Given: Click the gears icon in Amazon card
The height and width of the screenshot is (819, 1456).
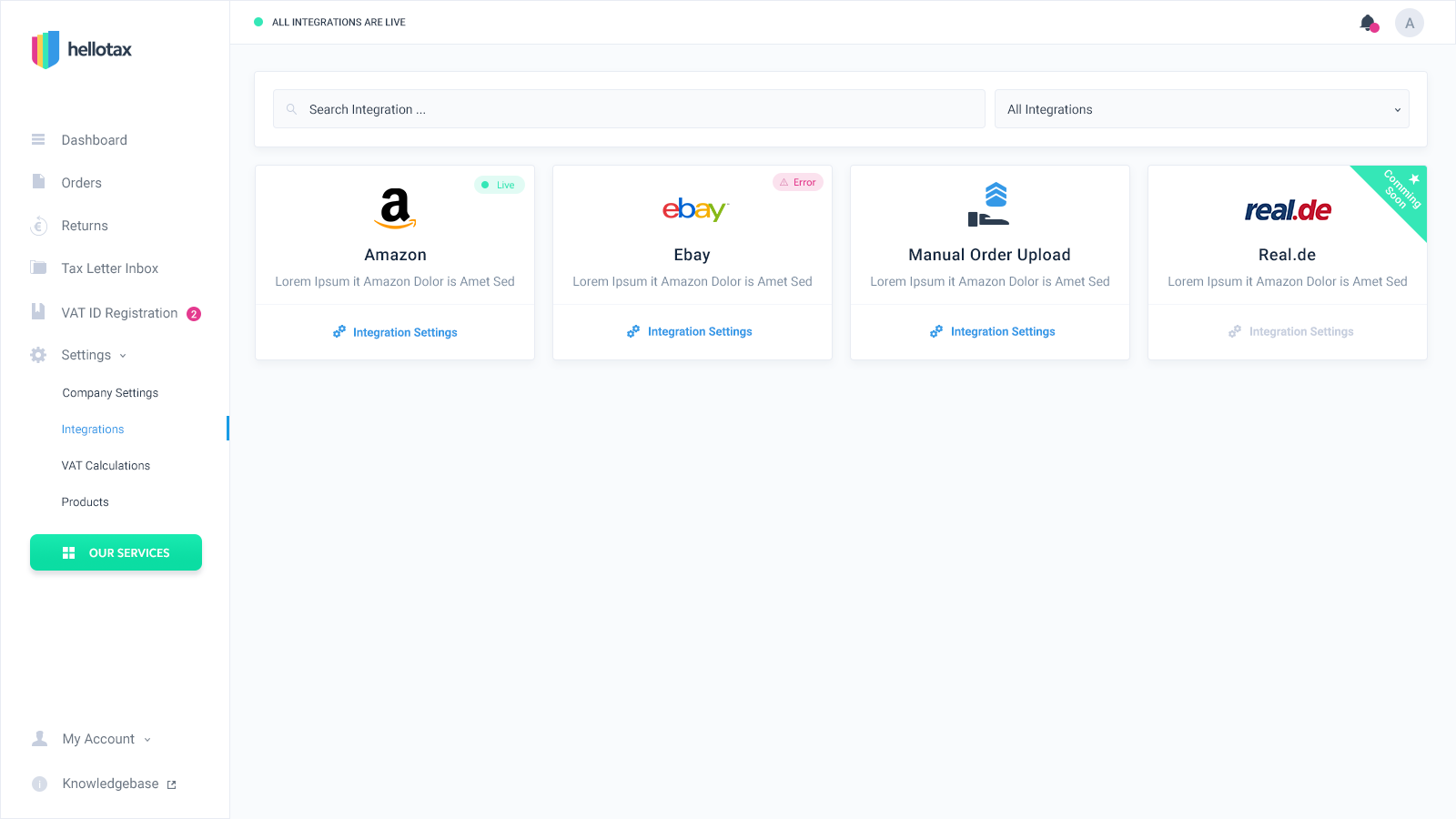Looking at the screenshot, I should point(339,331).
